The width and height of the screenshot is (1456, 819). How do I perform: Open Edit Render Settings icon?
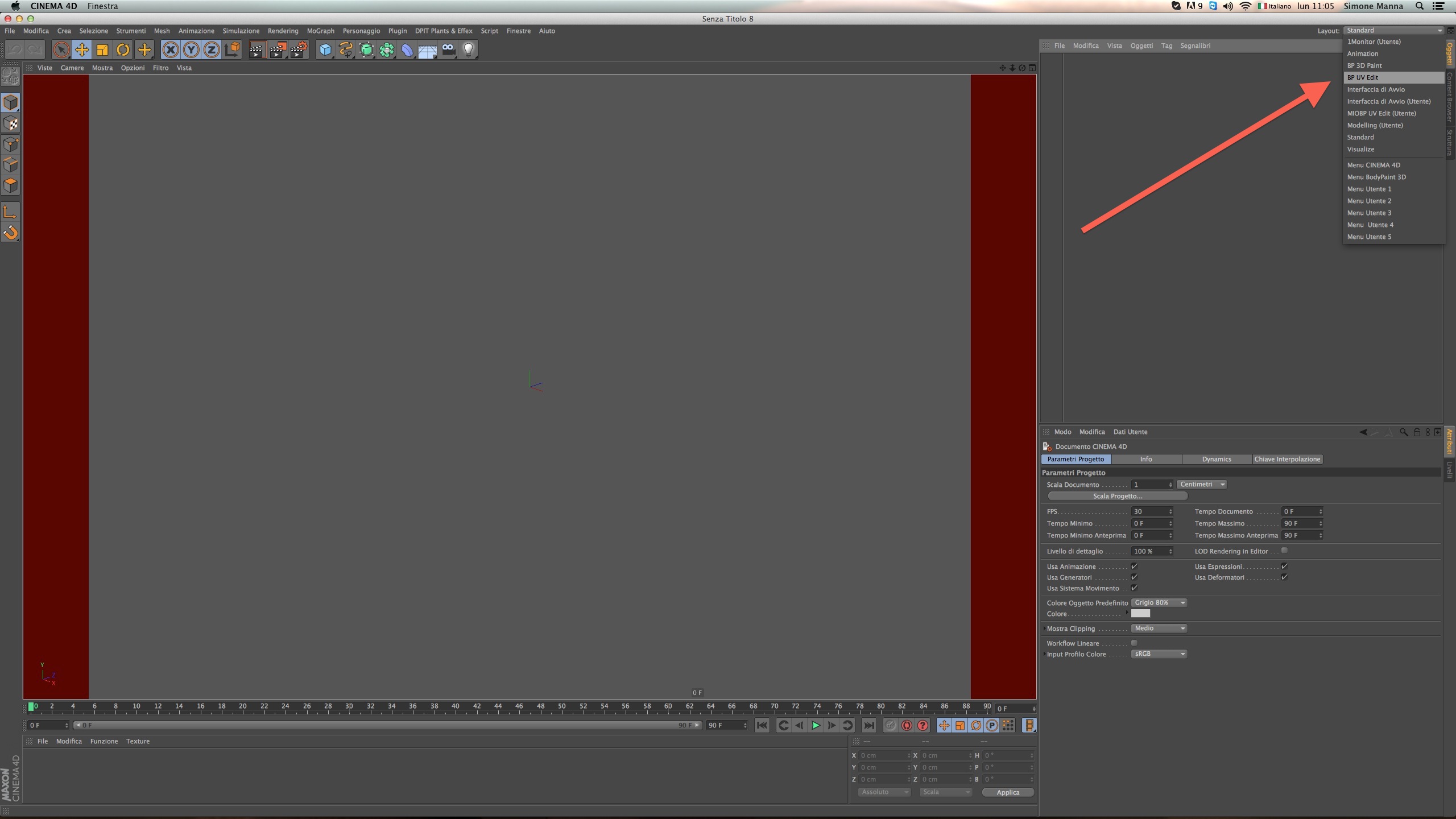pos(298,50)
